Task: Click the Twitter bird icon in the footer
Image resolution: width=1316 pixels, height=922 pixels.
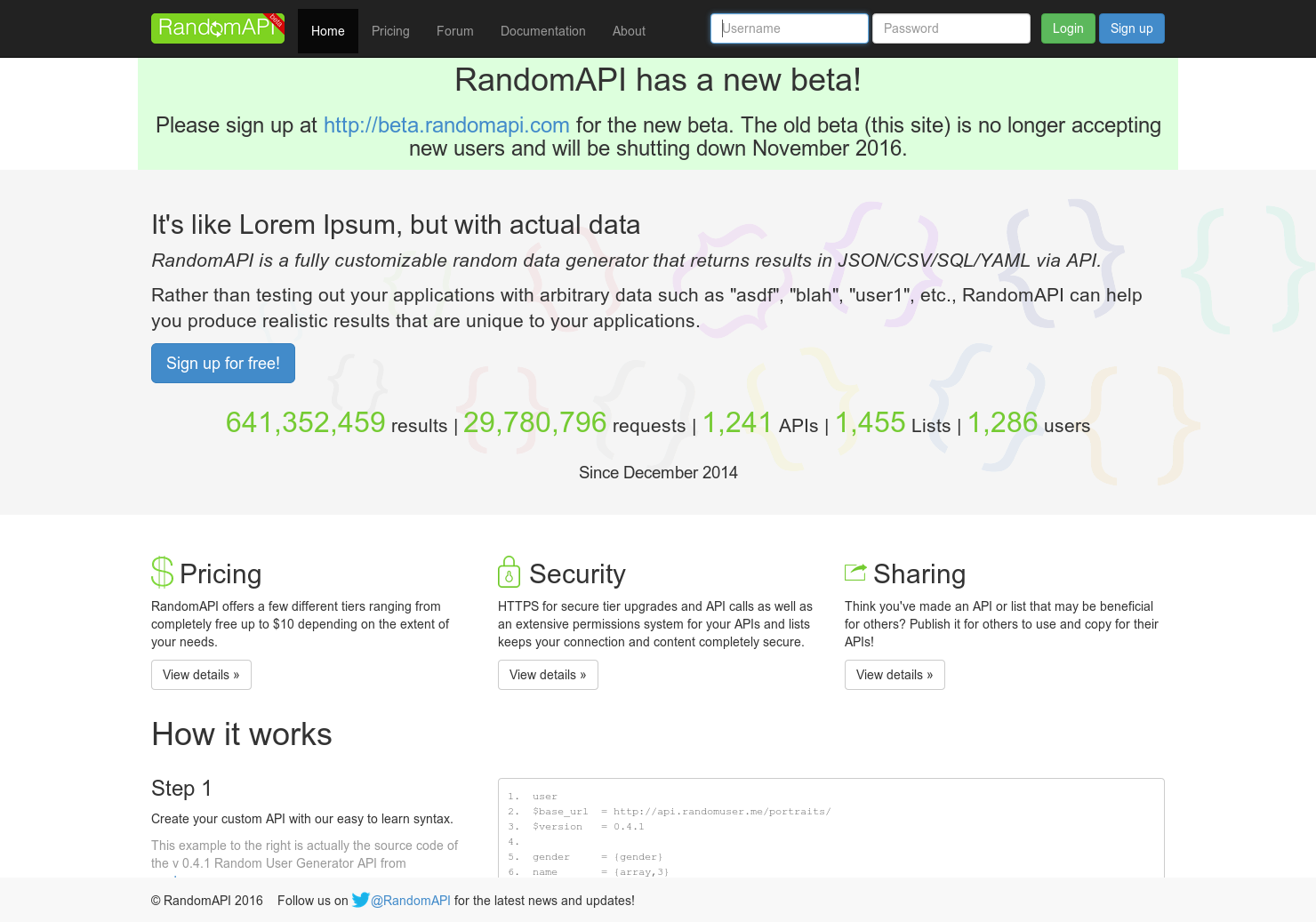Action: pos(360,900)
